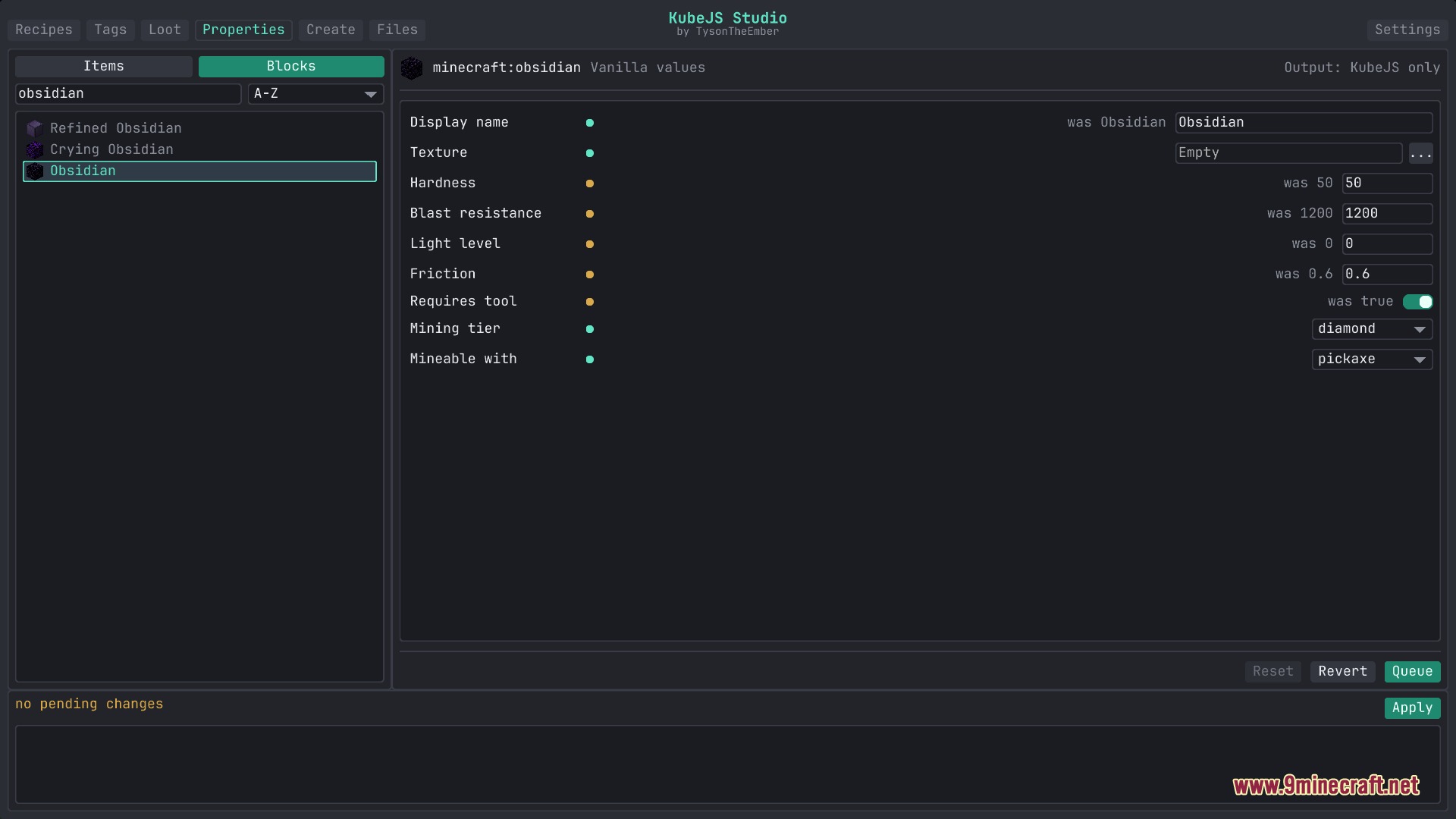Viewport: 1456px width, 819px height.
Task: Select the Obsidian list entry
Action: [x=199, y=171]
